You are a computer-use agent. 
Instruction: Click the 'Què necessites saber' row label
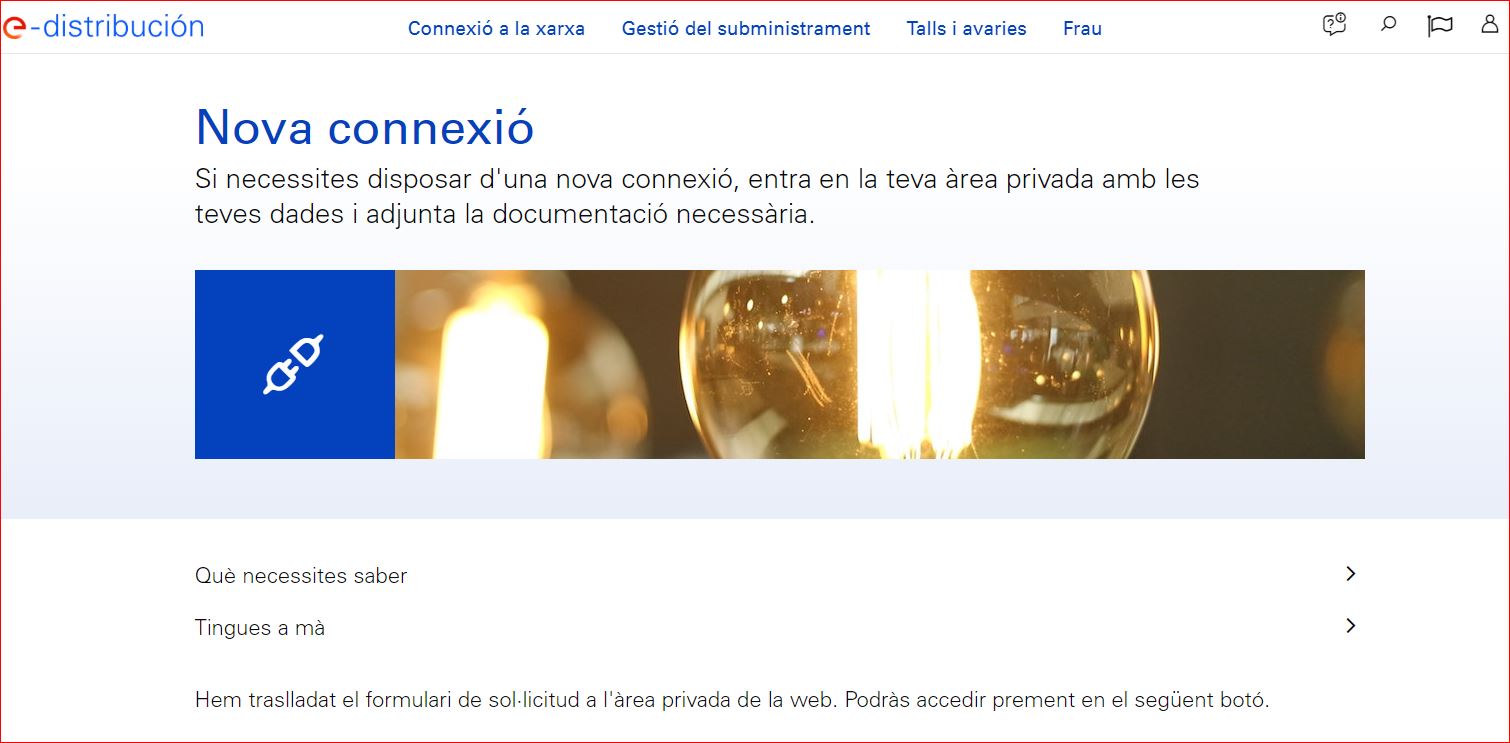(301, 576)
